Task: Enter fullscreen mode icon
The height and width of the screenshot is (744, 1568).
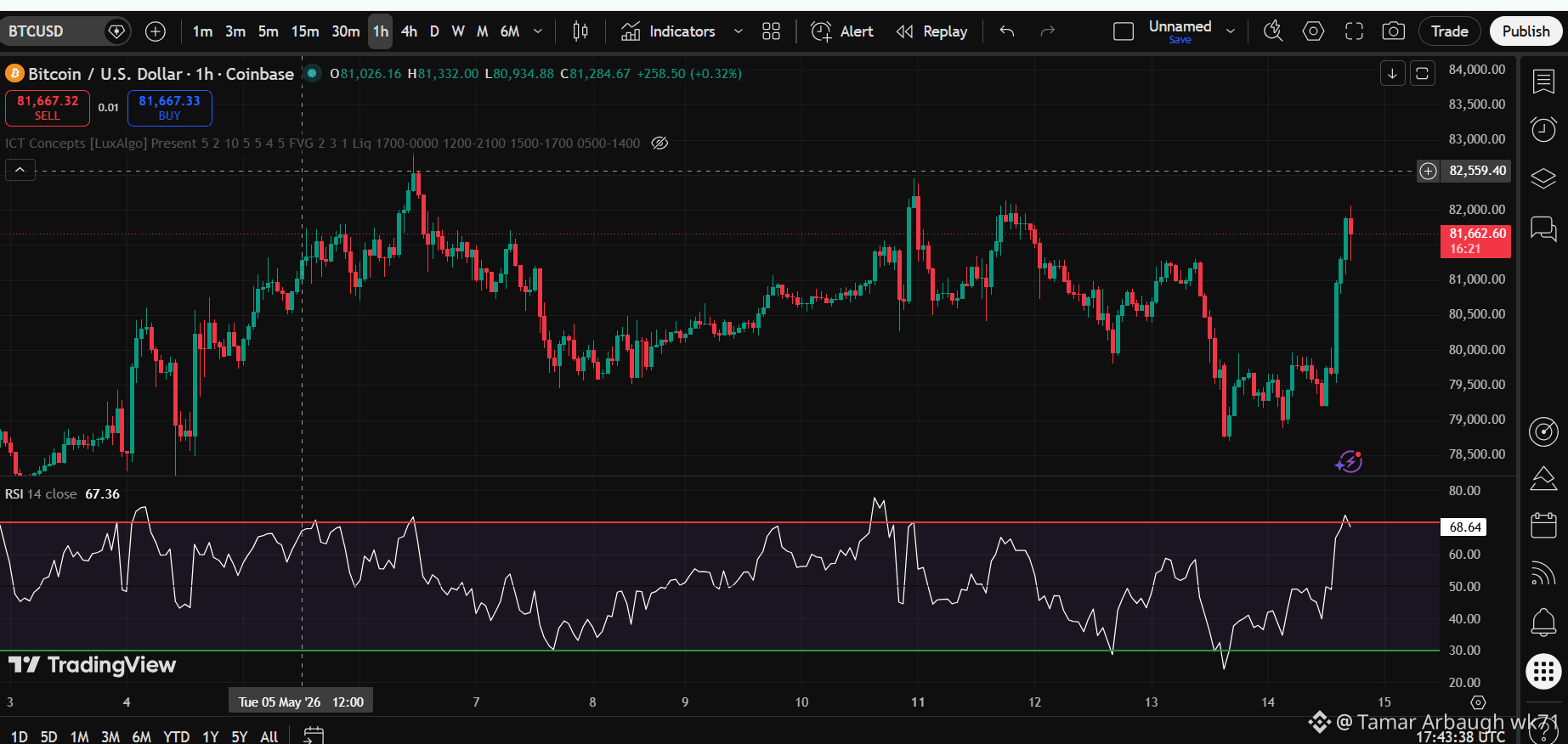Action: coord(1354,31)
